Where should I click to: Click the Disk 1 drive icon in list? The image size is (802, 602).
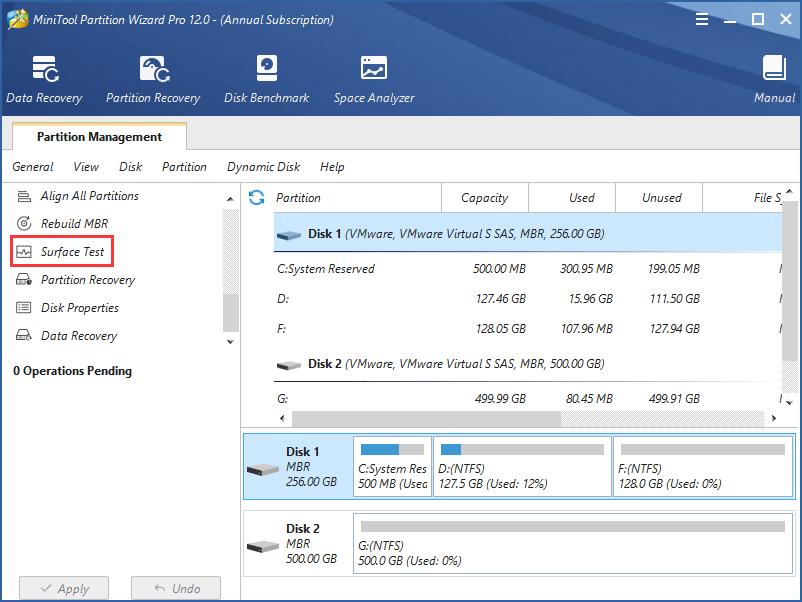pyautogui.click(x=288, y=235)
